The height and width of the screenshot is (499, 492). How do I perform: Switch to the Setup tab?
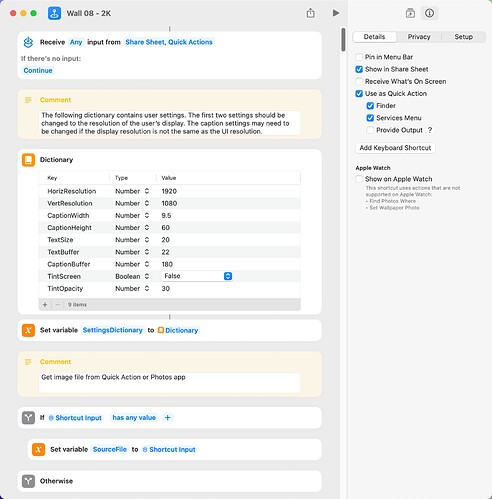[x=464, y=37]
